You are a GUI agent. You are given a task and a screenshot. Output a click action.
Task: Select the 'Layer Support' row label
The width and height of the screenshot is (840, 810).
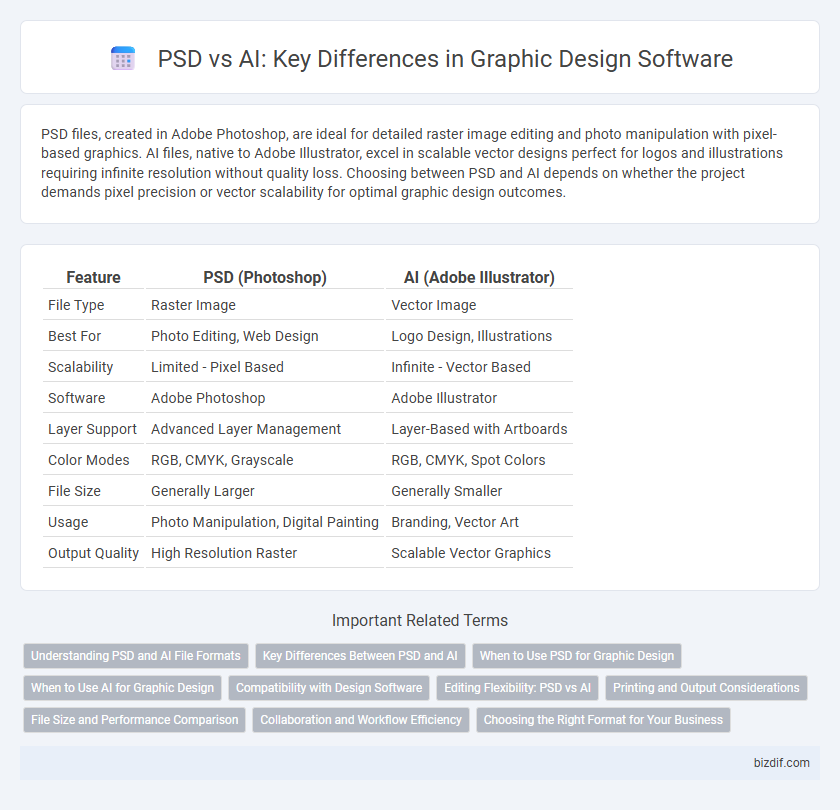click(92, 429)
